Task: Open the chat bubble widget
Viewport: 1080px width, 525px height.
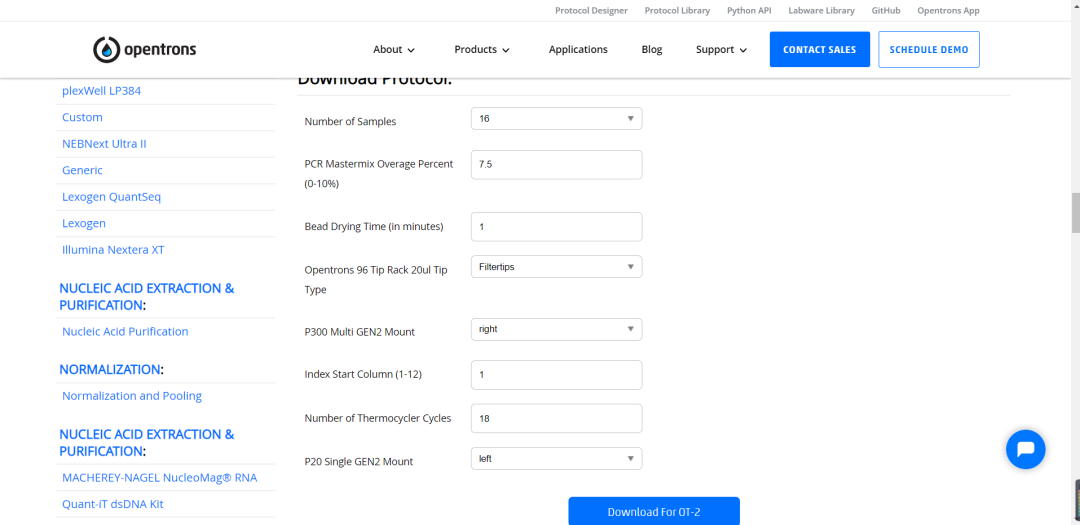Action: [x=1026, y=449]
